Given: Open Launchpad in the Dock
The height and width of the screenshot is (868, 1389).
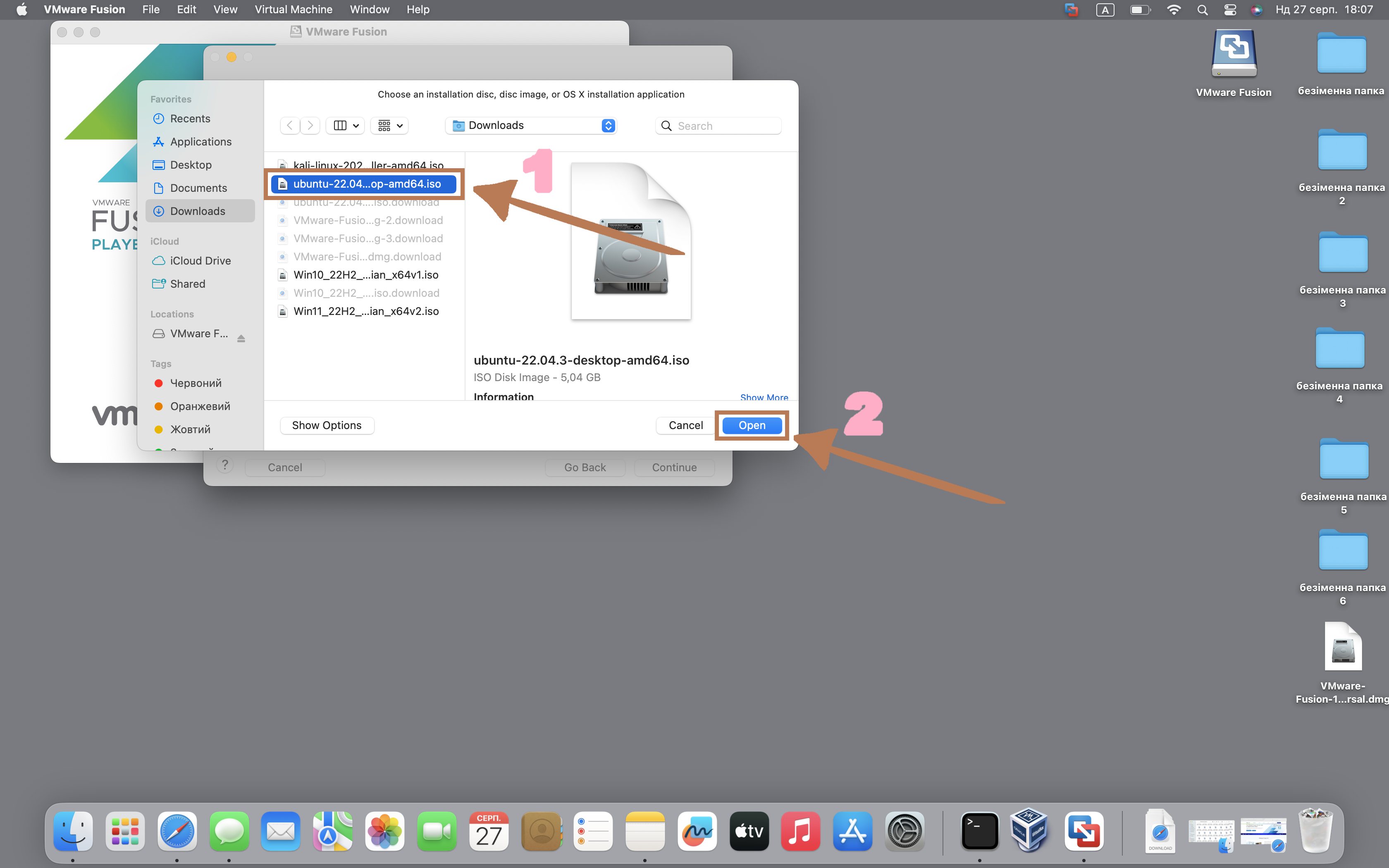Looking at the screenshot, I should (x=125, y=831).
